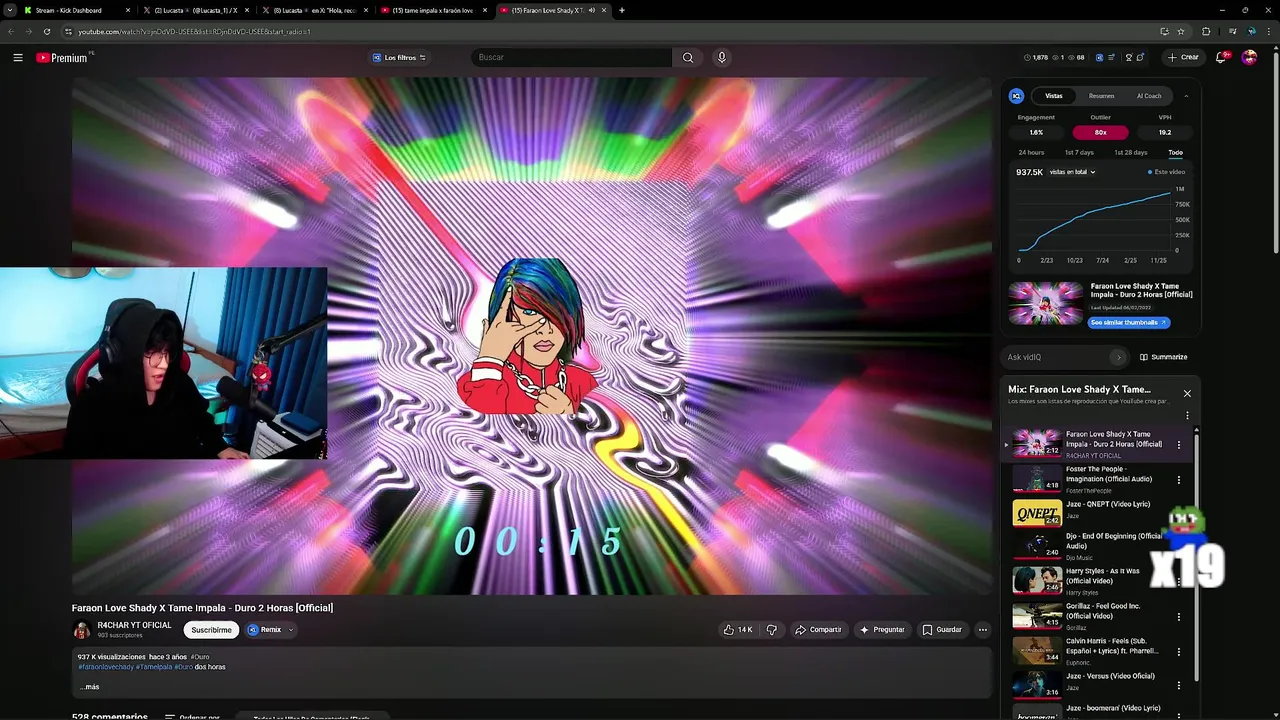
Task: Click 'See similar thumbnails' button
Action: [1128, 323]
